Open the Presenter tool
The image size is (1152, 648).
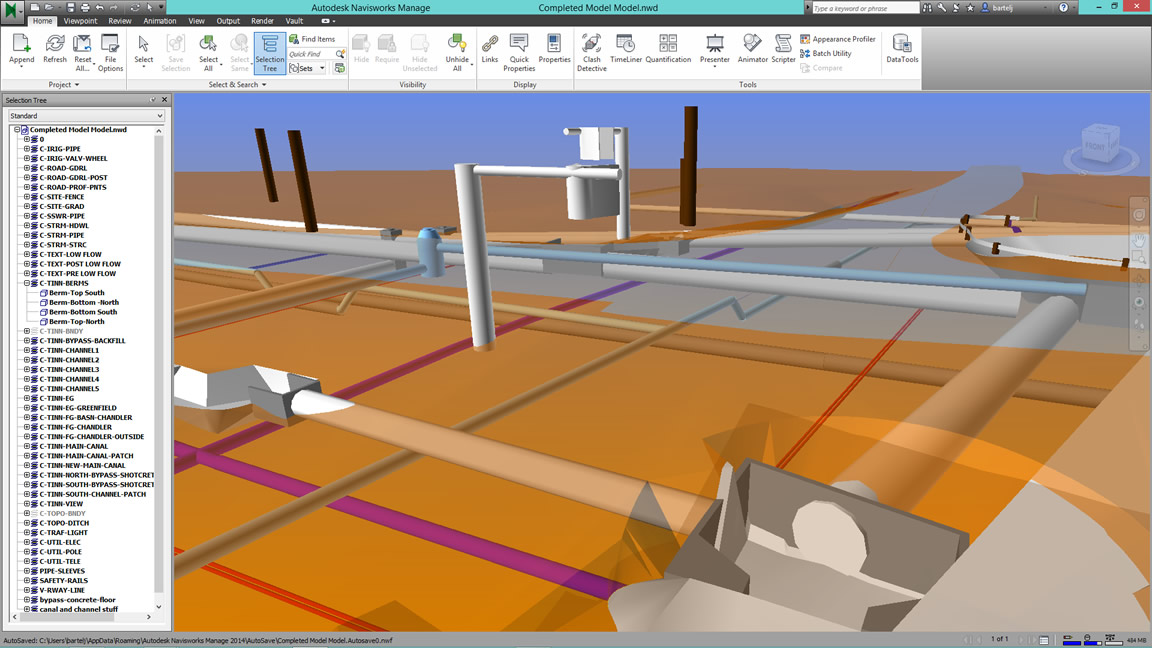coord(714,50)
